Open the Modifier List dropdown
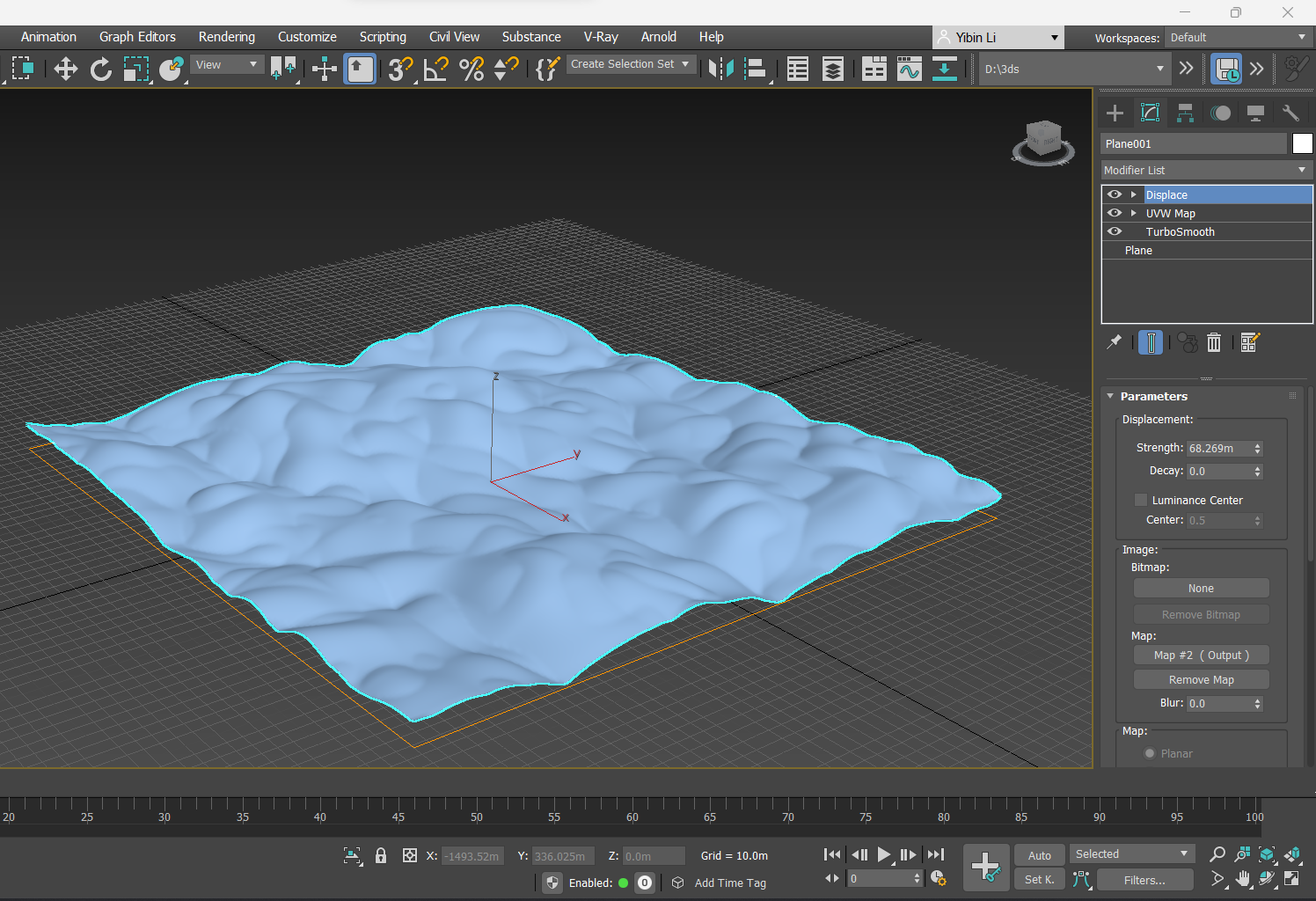1316x901 pixels. coord(1206,170)
